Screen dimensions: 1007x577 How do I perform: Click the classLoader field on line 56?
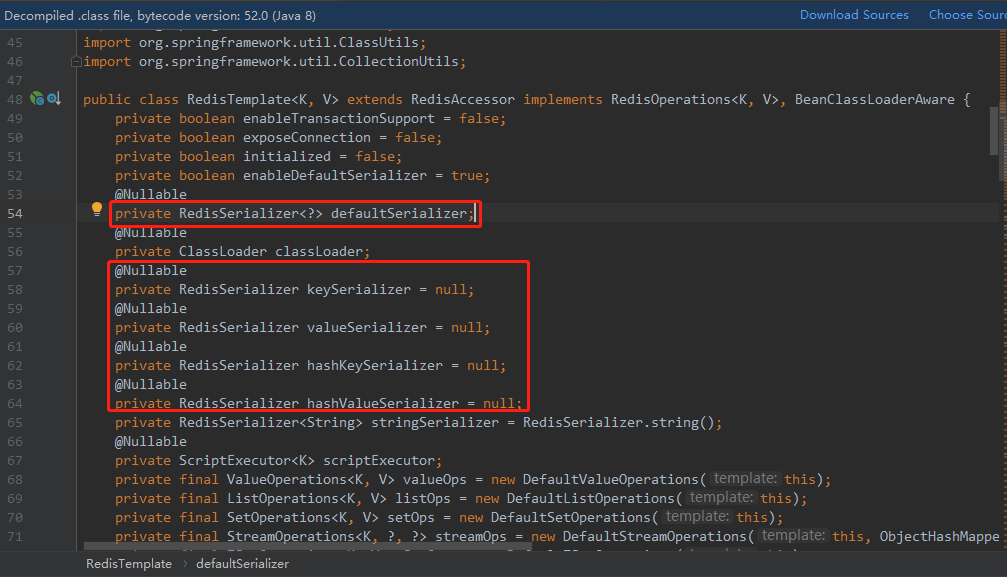319,251
